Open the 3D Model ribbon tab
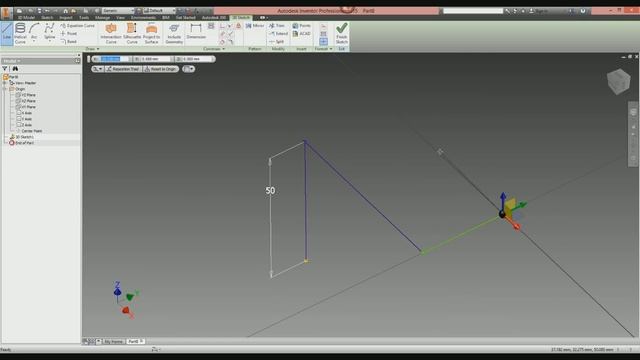Screen dimensions: 640x360 26,18
